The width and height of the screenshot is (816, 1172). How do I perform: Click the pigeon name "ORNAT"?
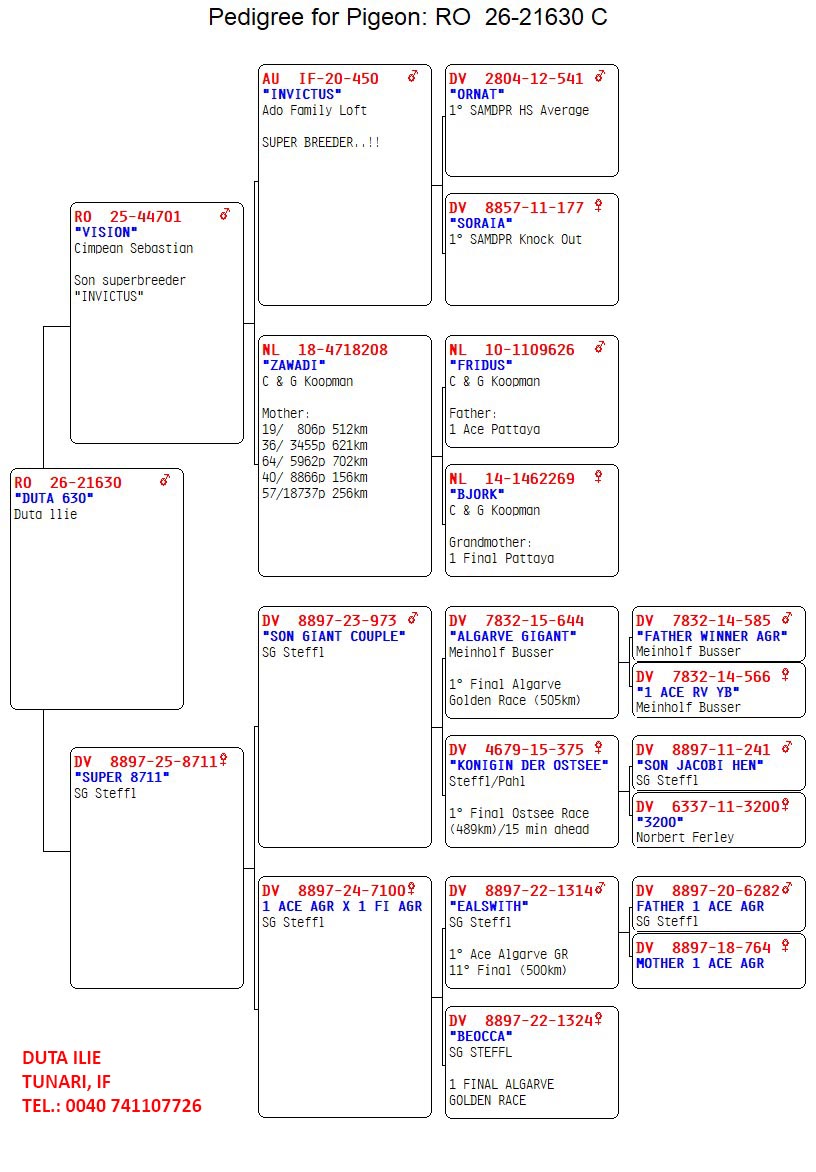pyautogui.click(x=477, y=95)
